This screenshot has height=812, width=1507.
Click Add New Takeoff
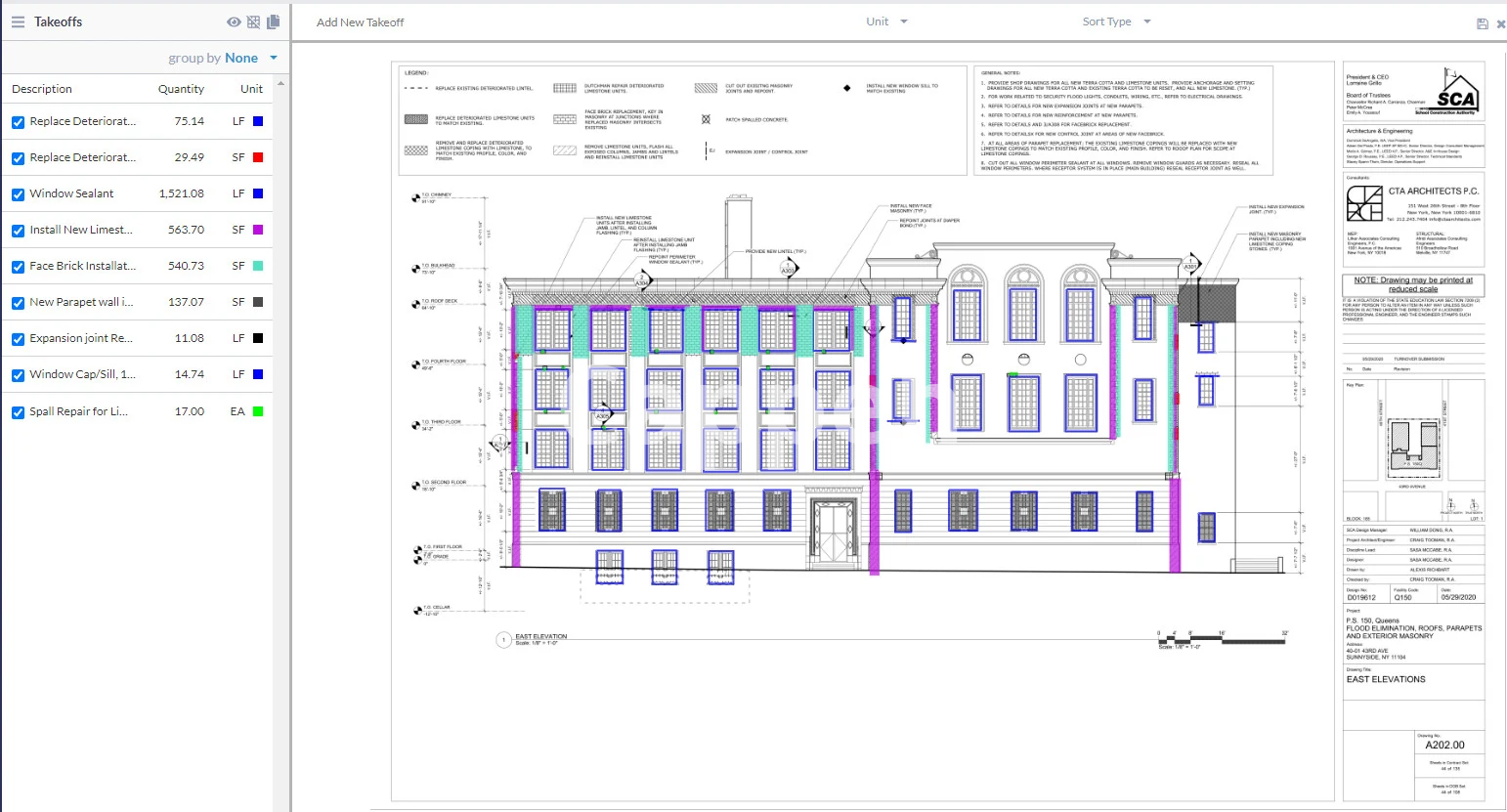(360, 22)
